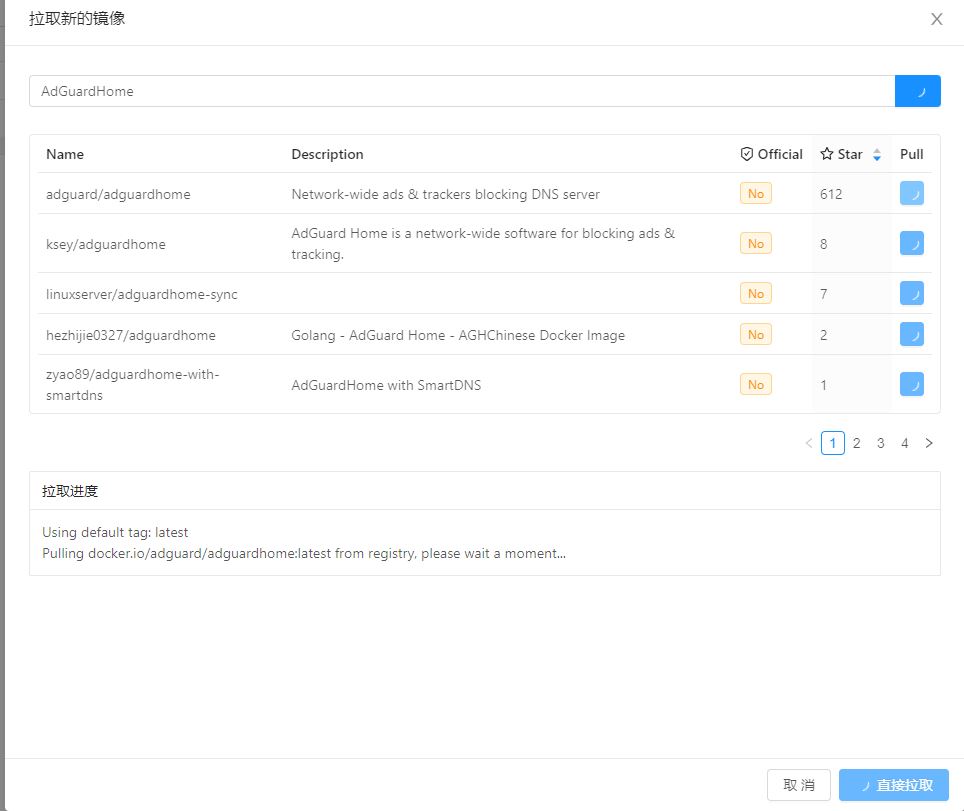Pull the hezhijie0327/adguardhome image
Viewport: 964px width, 811px height.
click(912, 334)
